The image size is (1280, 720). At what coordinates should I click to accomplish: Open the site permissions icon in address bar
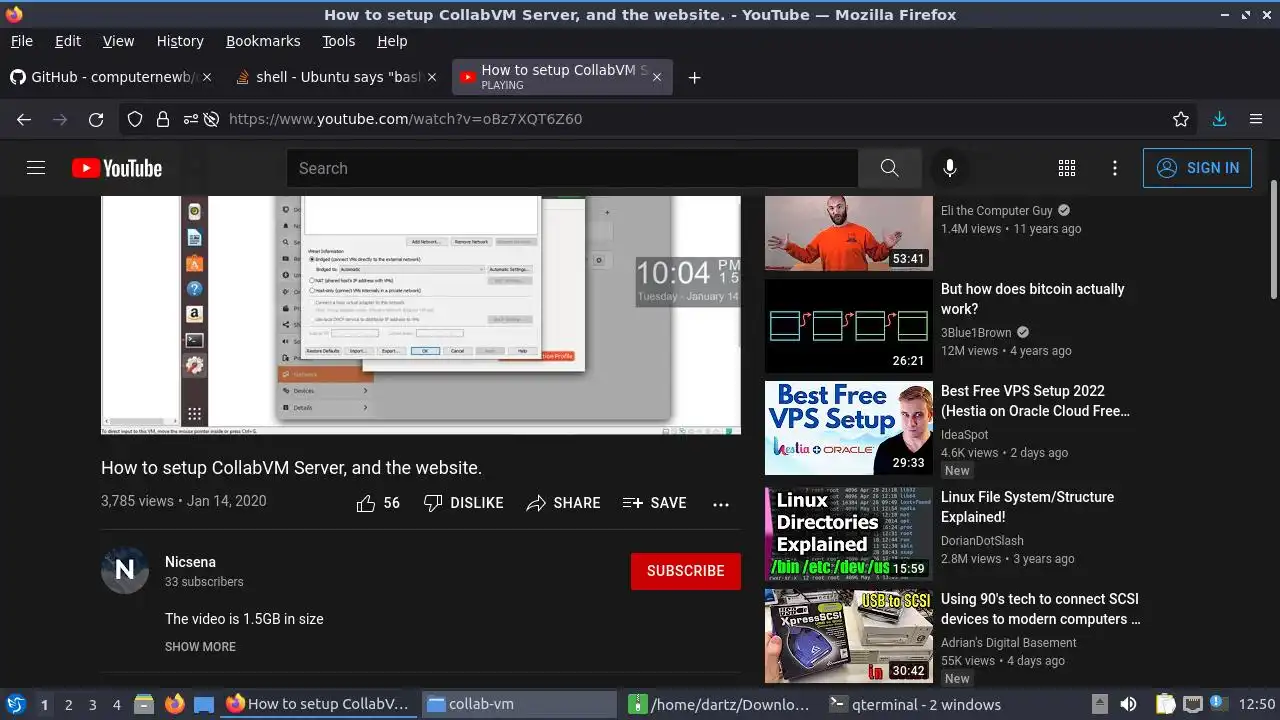click(x=190, y=119)
